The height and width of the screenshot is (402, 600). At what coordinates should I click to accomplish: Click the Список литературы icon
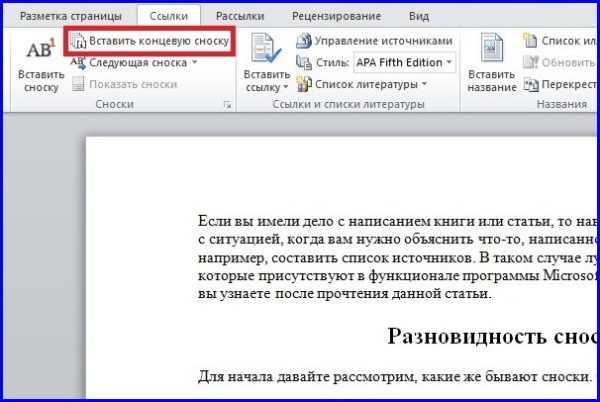click(x=305, y=83)
